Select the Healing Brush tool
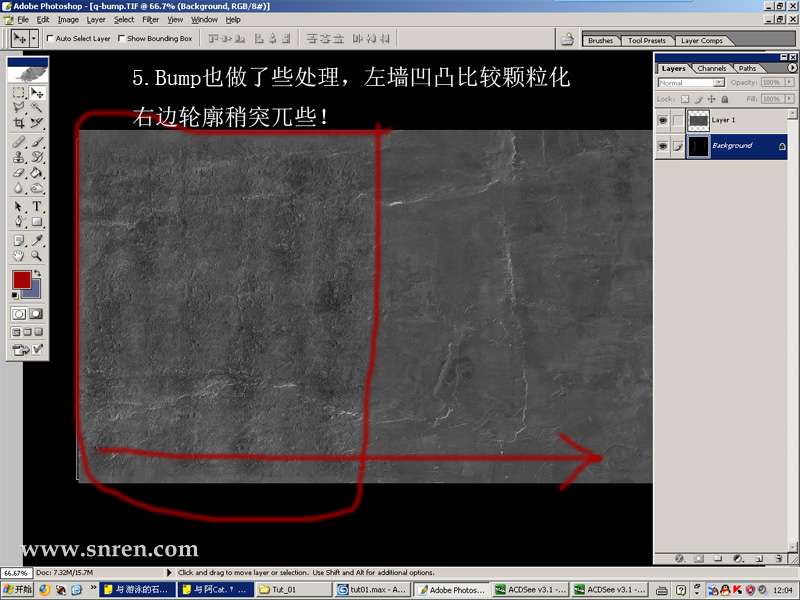 tap(19, 142)
